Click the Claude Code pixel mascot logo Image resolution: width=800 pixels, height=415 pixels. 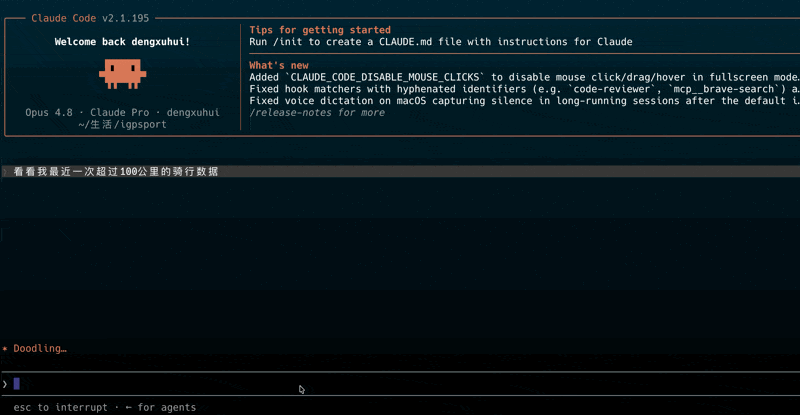point(122,74)
